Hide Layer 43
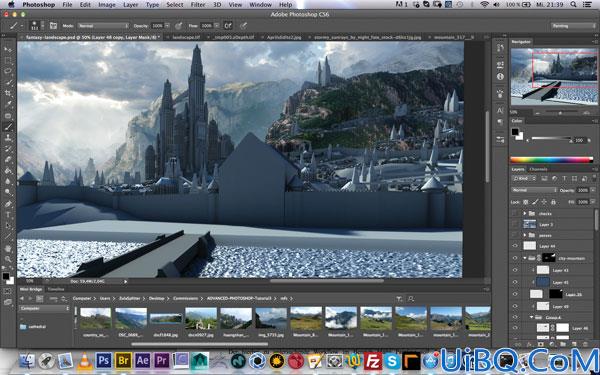The height and width of the screenshot is (375, 600). [515, 270]
